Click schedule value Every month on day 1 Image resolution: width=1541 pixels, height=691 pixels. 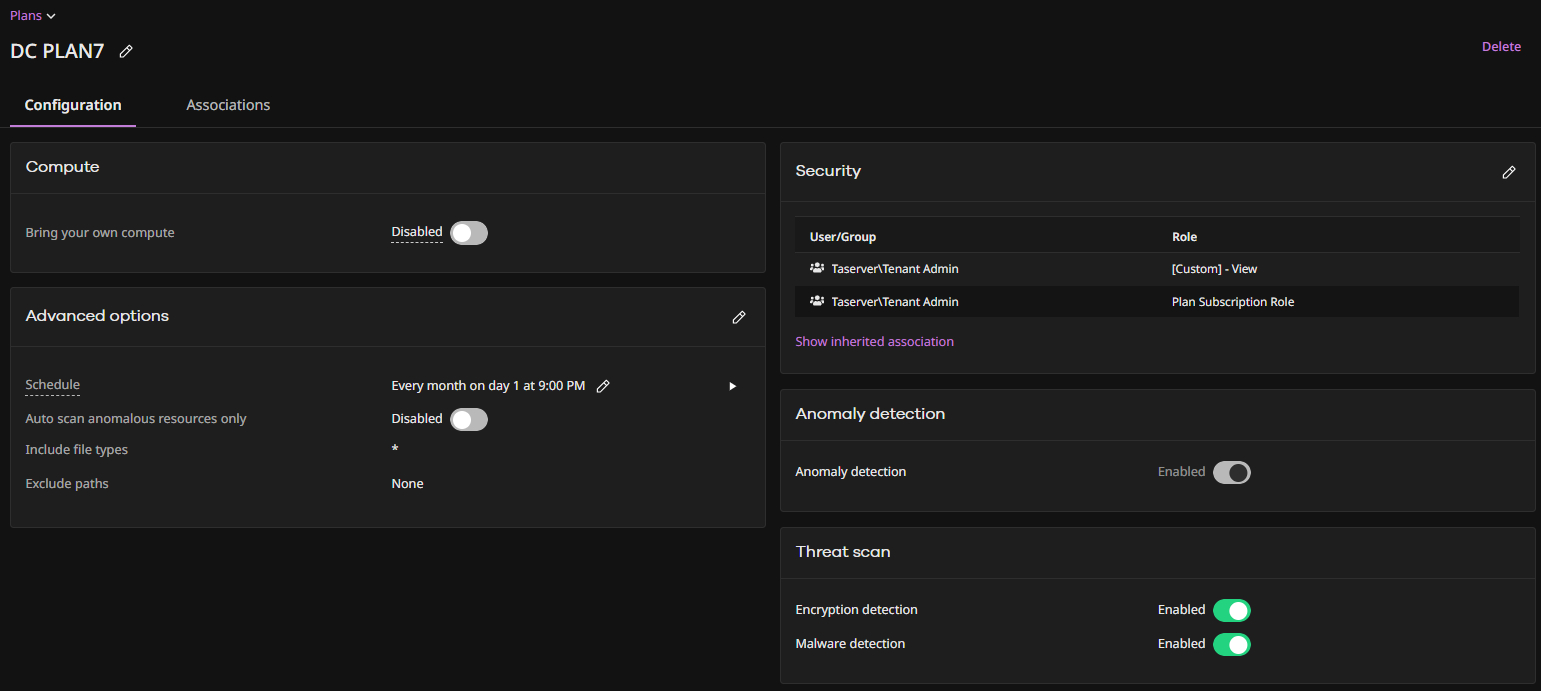coord(488,386)
